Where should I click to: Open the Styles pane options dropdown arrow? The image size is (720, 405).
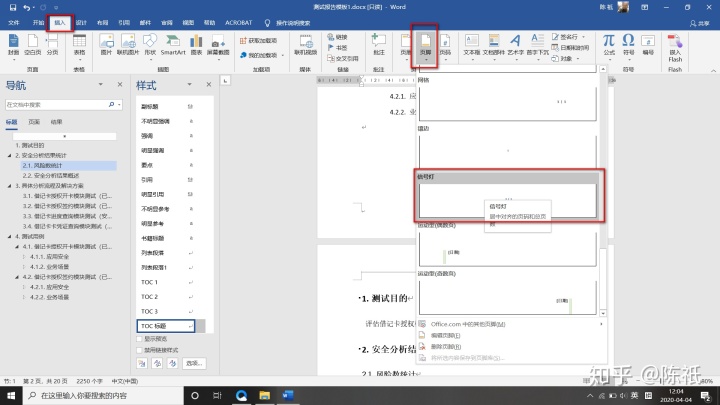(x=189, y=84)
